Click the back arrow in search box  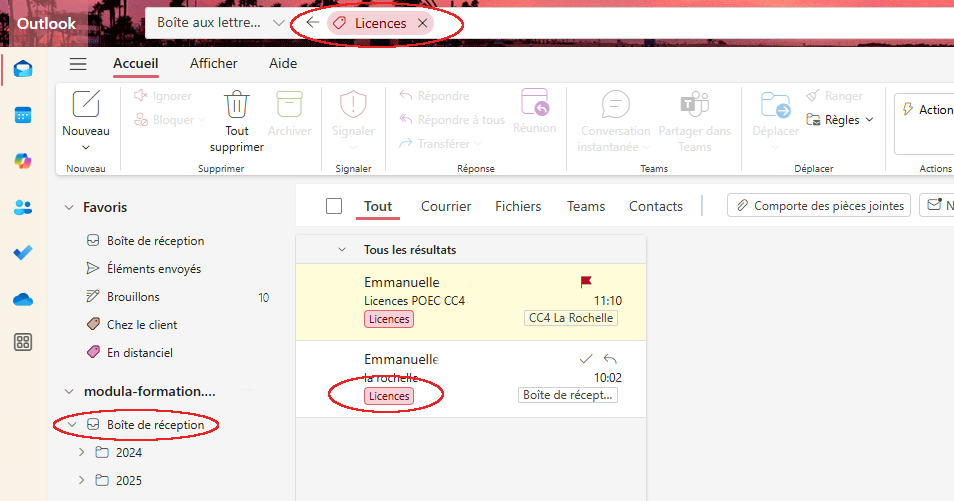[313, 23]
